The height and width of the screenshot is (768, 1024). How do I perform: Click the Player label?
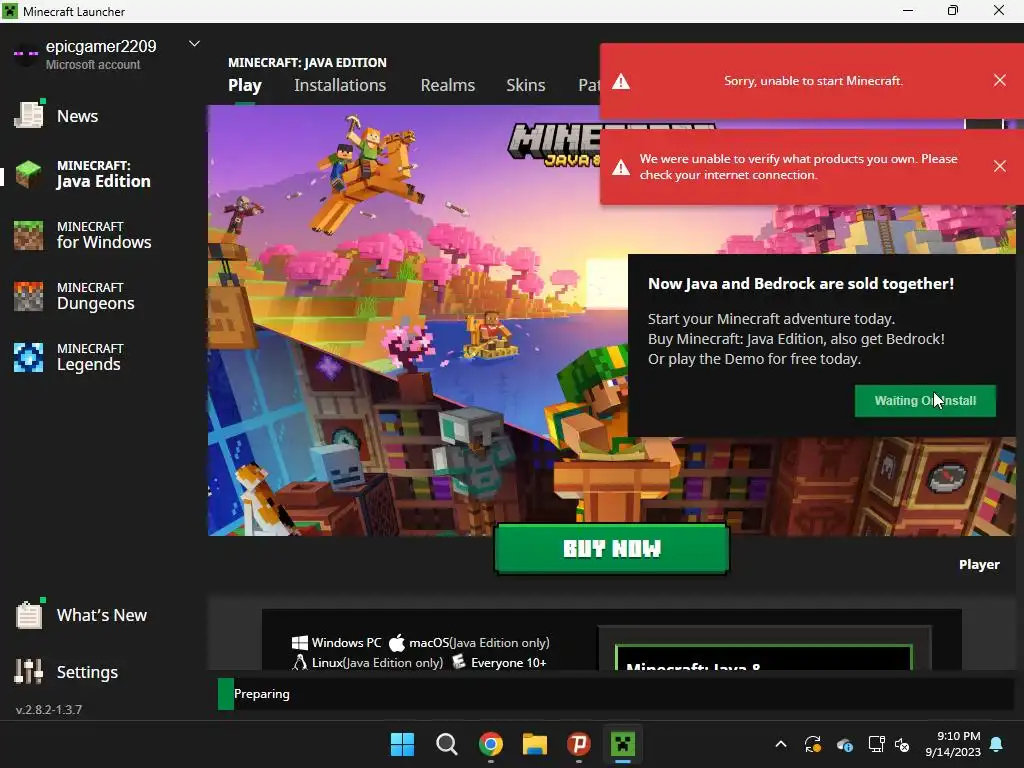tap(979, 564)
